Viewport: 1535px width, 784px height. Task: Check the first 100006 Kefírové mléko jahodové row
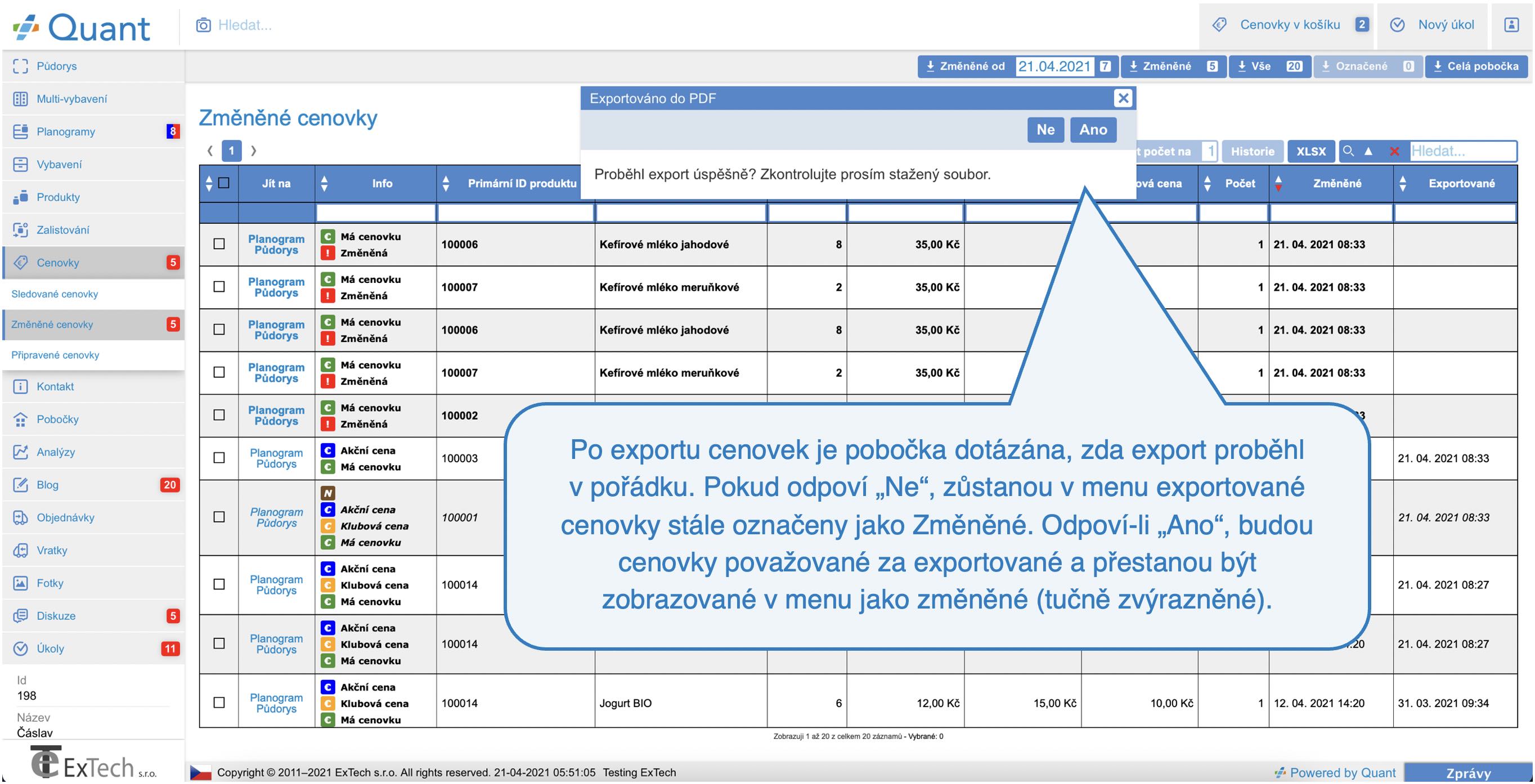(x=219, y=244)
